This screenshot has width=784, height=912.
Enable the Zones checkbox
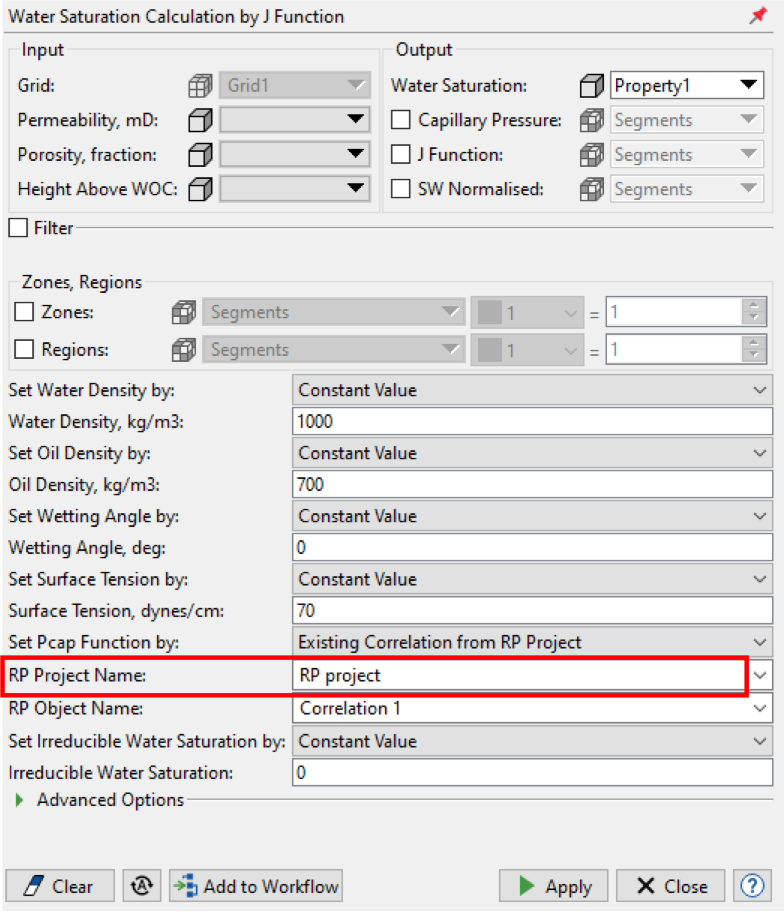25,313
